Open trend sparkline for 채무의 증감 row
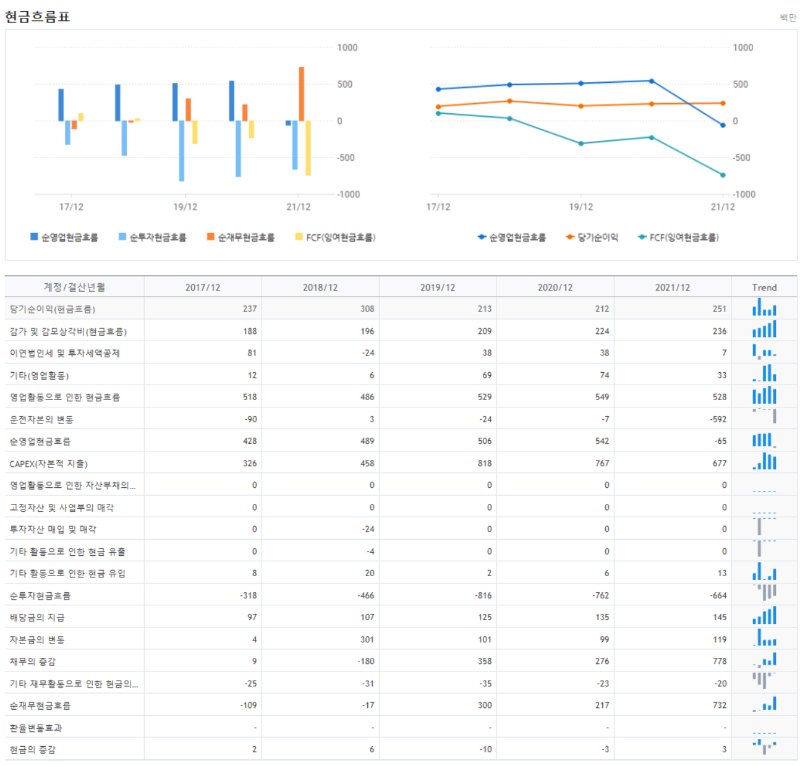This screenshot has height=766, width=800. point(764,659)
